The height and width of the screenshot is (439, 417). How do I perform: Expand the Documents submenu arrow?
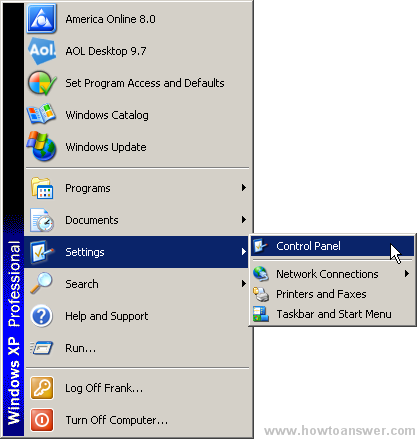coord(244,220)
